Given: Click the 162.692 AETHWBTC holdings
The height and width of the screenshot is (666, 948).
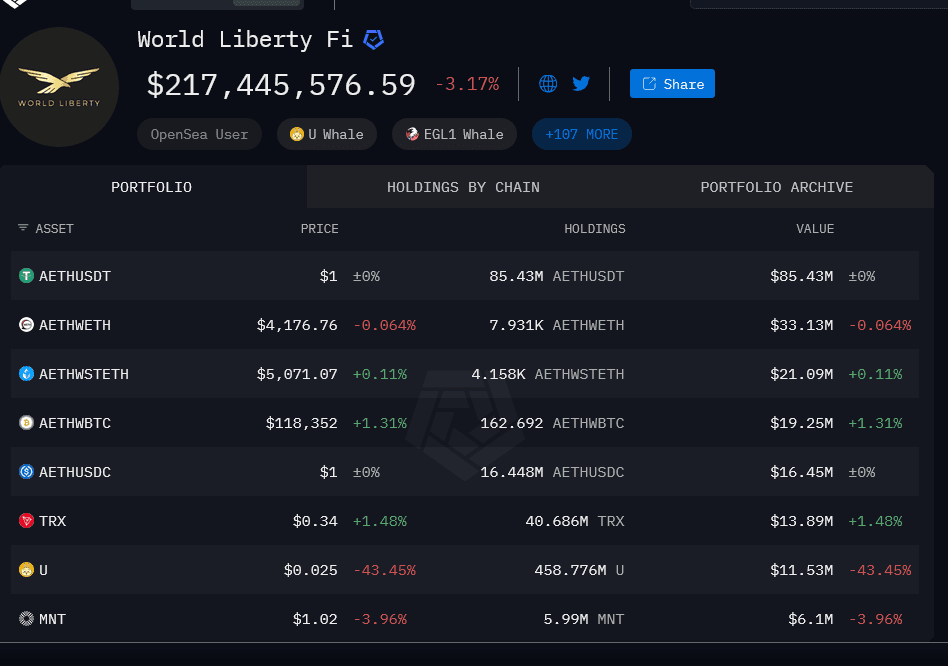Looking at the screenshot, I should [552, 423].
